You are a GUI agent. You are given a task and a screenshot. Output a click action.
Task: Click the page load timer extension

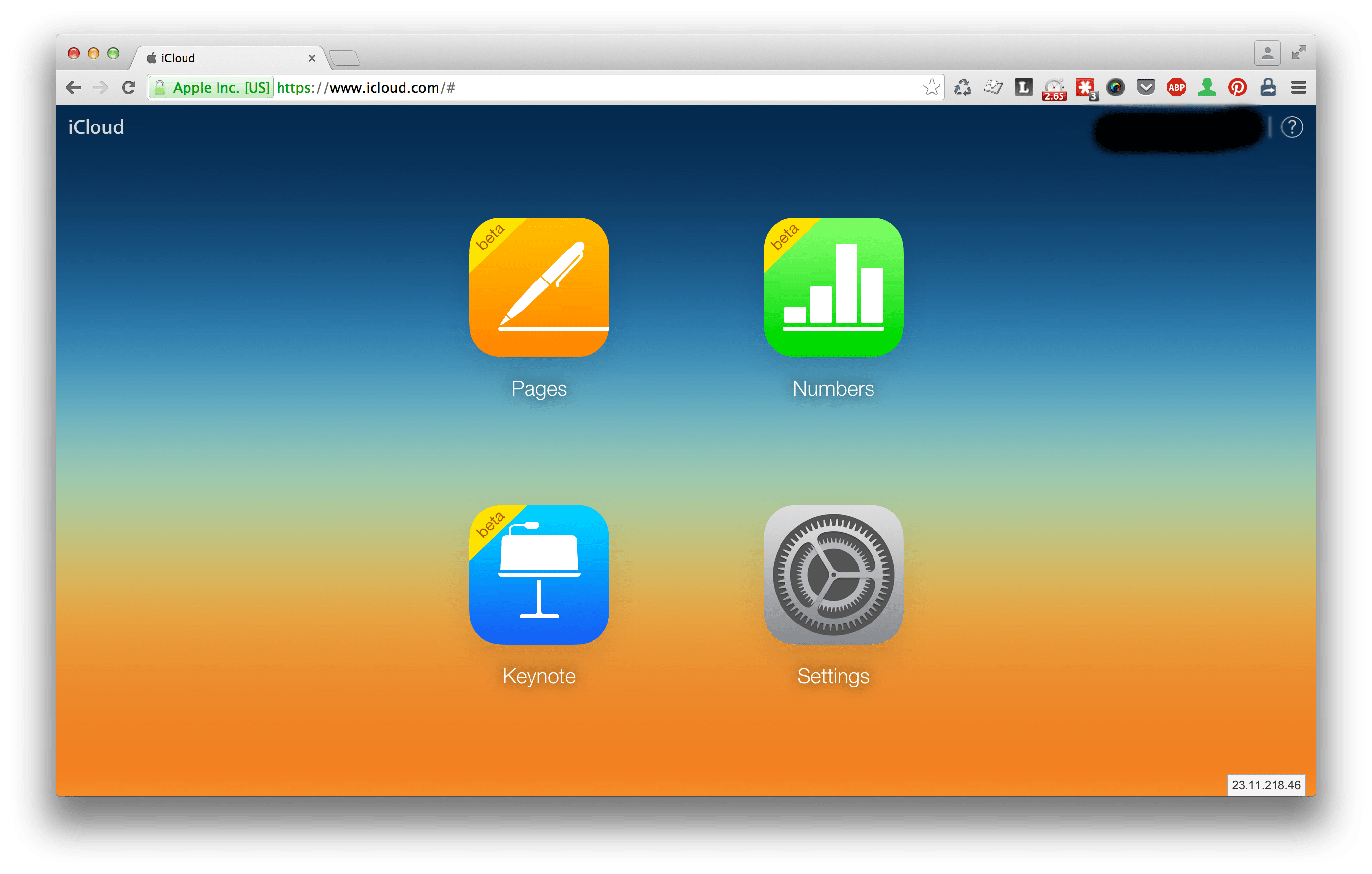pos(1054,88)
